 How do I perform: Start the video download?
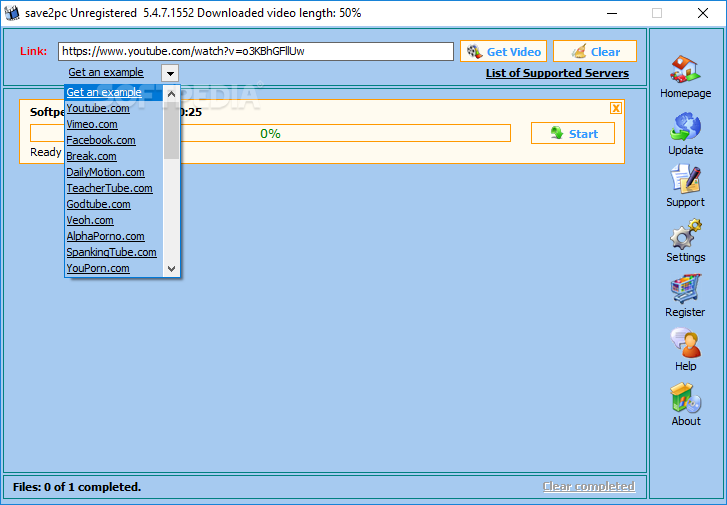point(573,134)
